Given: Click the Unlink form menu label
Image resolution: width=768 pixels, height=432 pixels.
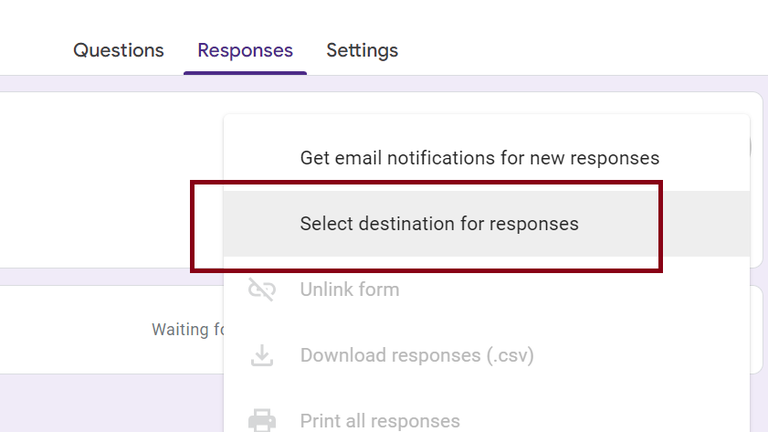Looking at the screenshot, I should pyautogui.click(x=349, y=290).
